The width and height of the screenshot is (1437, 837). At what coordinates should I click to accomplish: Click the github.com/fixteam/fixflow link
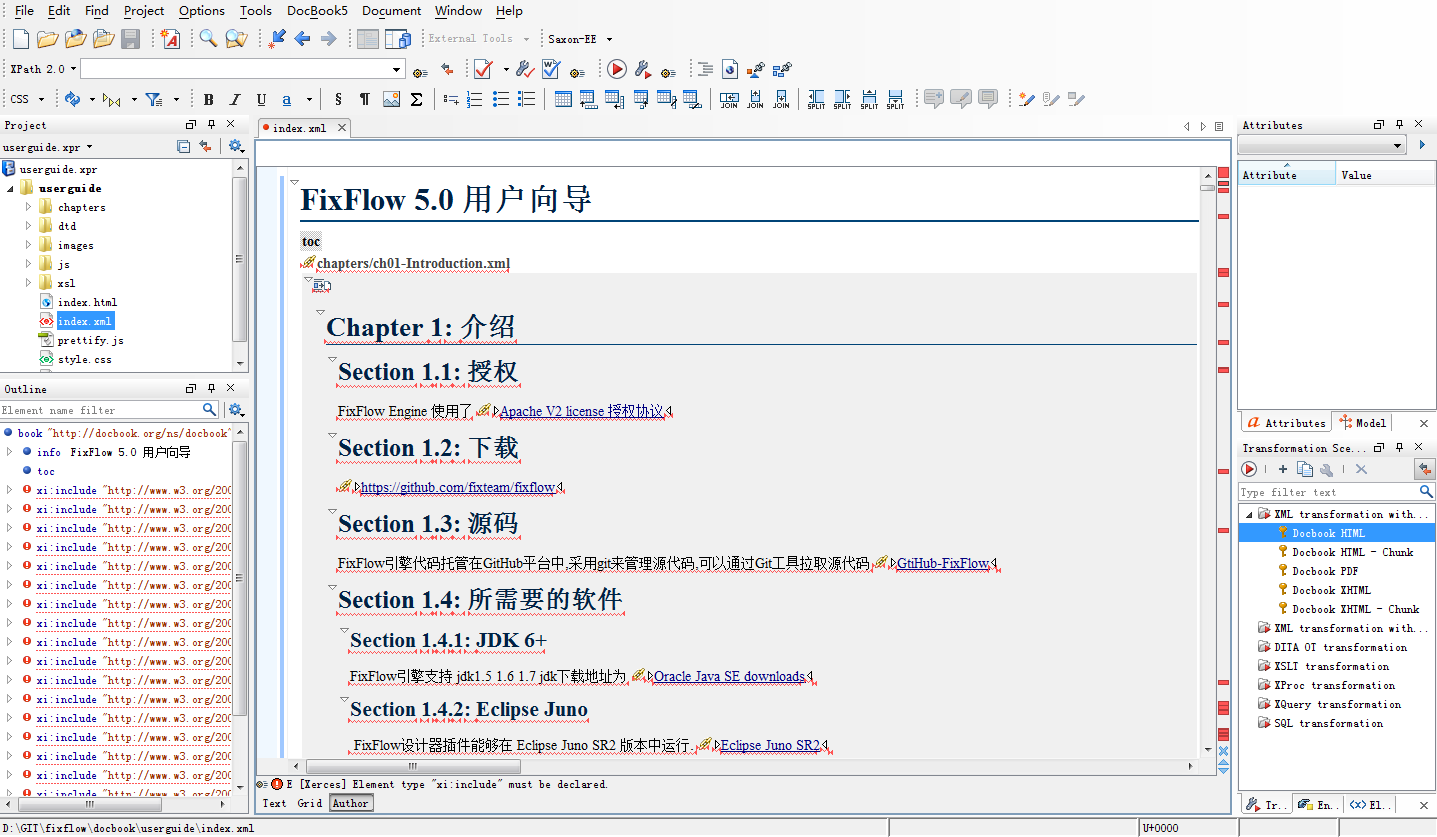457,487
